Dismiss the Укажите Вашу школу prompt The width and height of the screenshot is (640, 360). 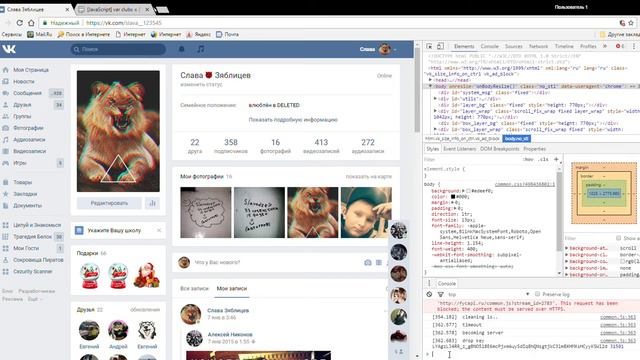[x=159, y=230]
